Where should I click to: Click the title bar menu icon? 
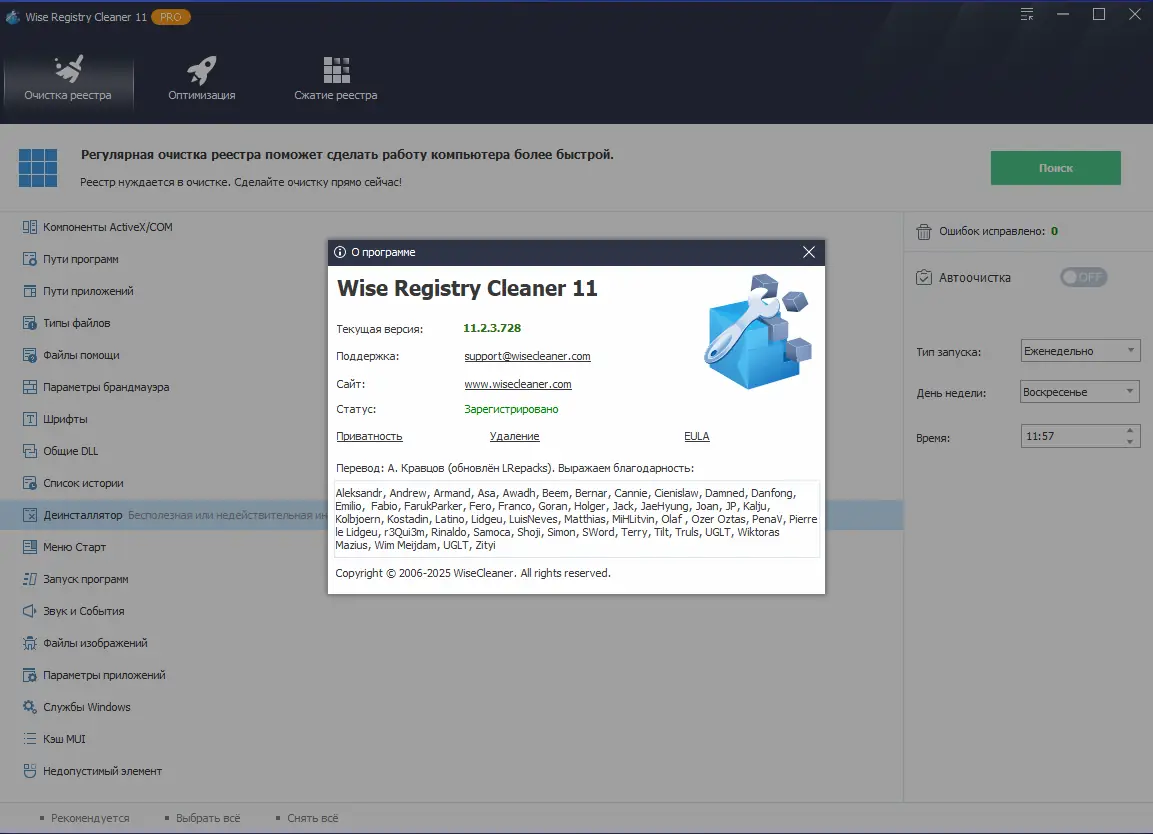(x=1027, y=15)
